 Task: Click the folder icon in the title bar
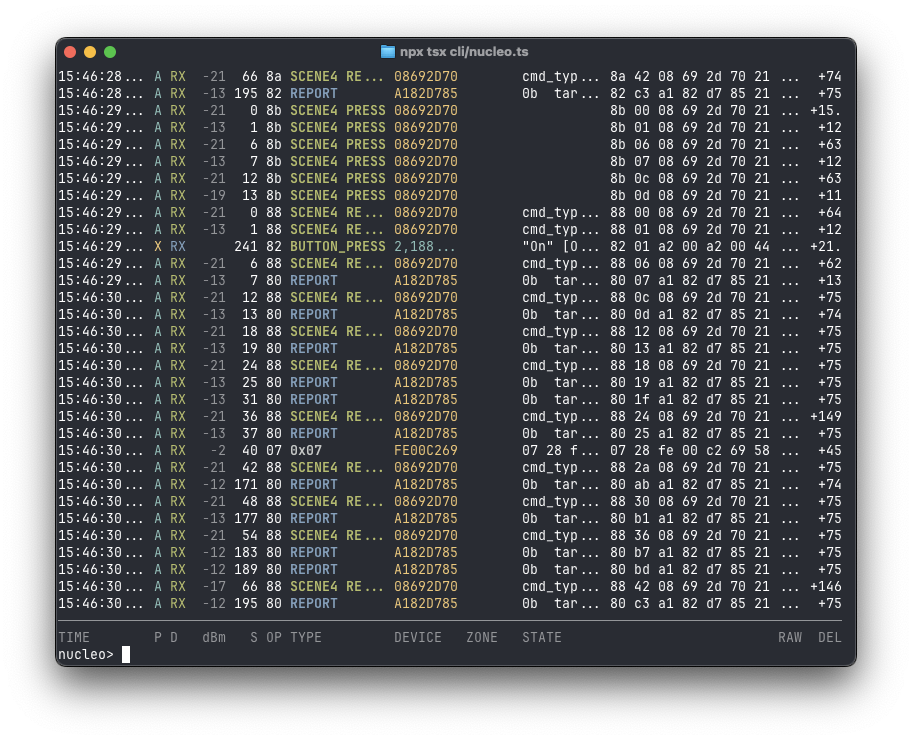[387, 52]
